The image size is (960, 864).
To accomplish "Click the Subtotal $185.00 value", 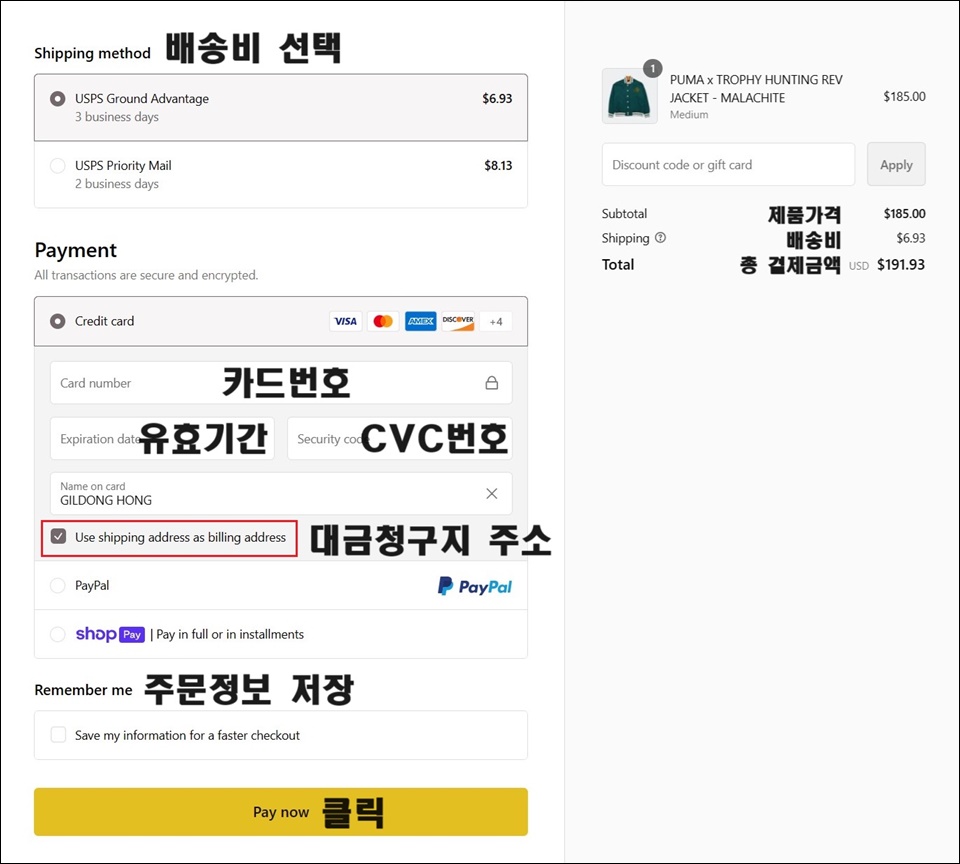I will click(x=904, y=214).
